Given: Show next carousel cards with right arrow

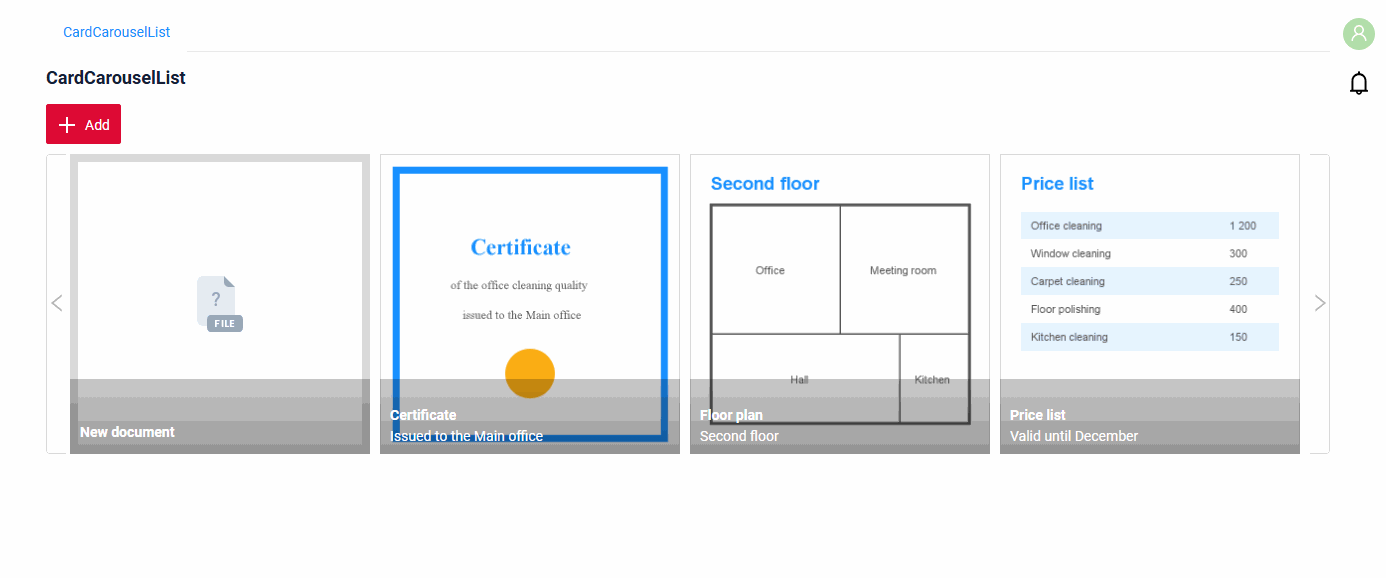Looking at the screenshot, I should click(1320, 303).
